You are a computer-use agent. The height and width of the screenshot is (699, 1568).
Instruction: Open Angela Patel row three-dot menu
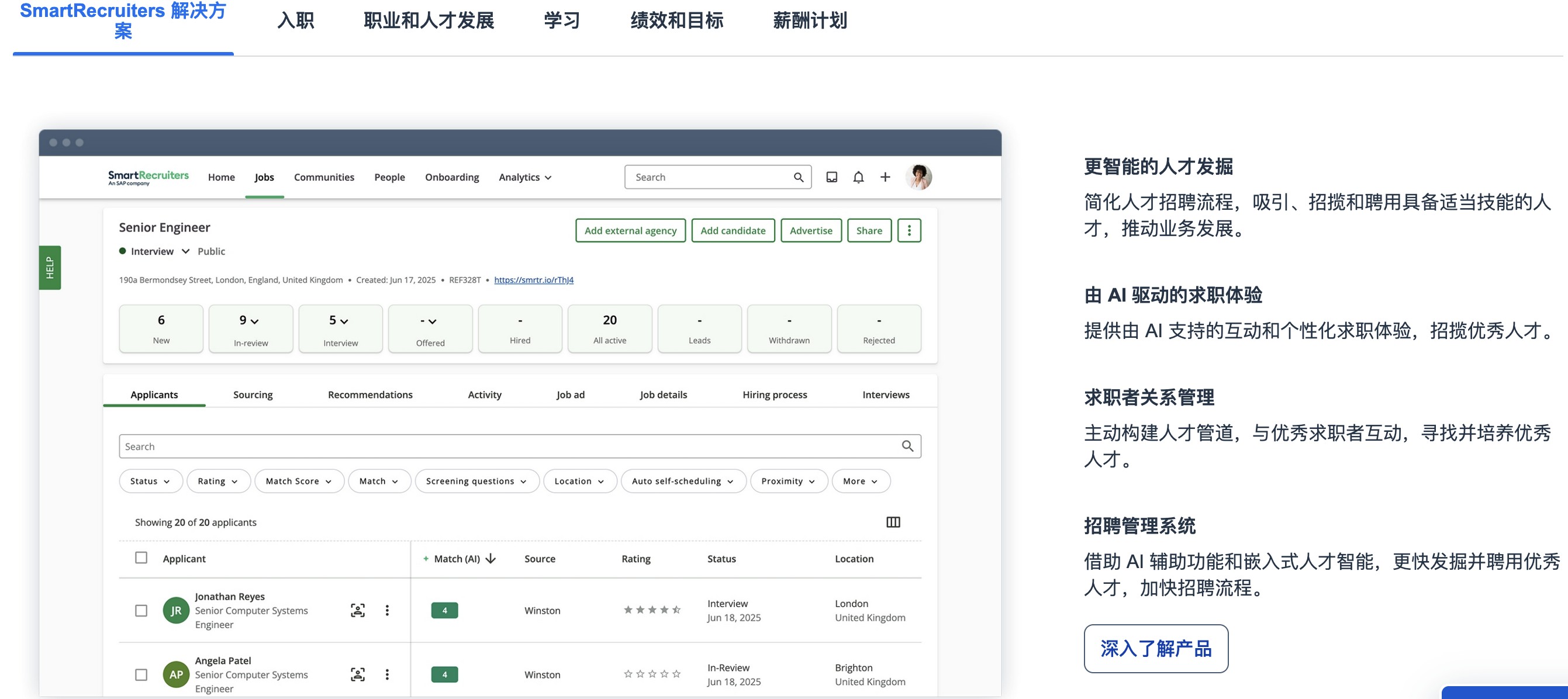(387, 674)
